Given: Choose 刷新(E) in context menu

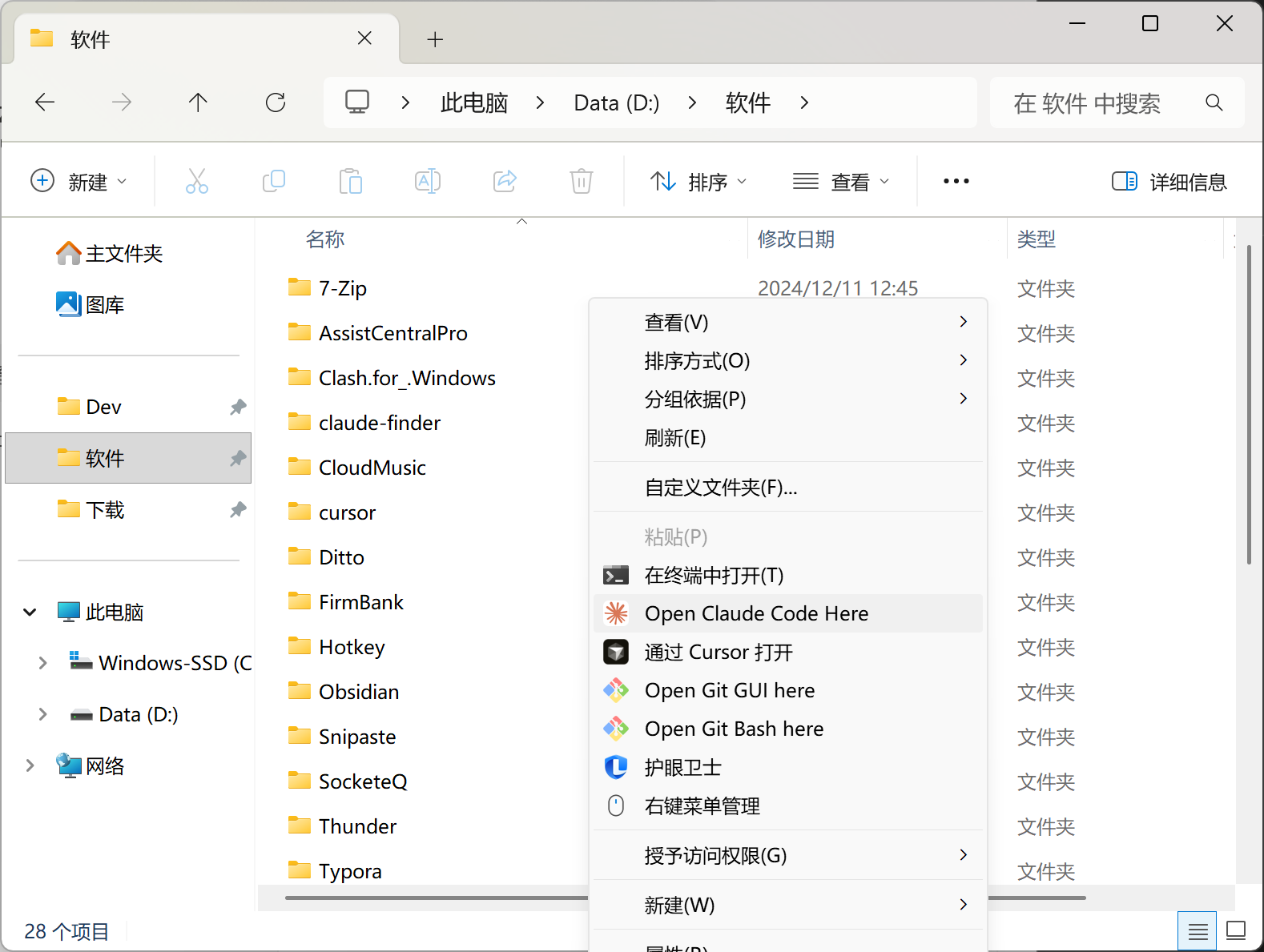Looking at the screenshot, I should pyautogui.click(x=788, y=437).
